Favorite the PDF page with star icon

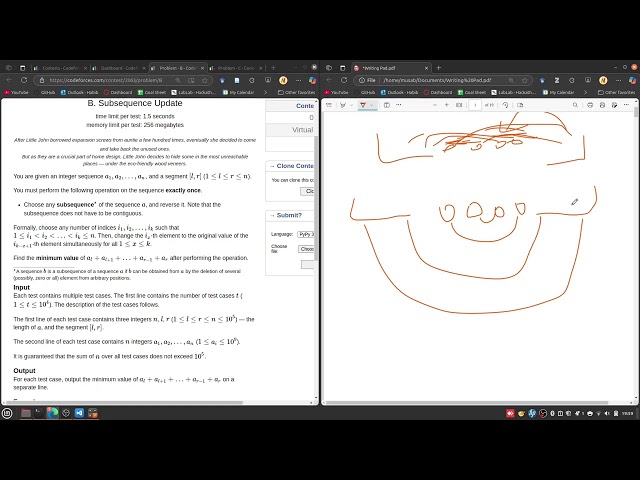pos(525,80)
